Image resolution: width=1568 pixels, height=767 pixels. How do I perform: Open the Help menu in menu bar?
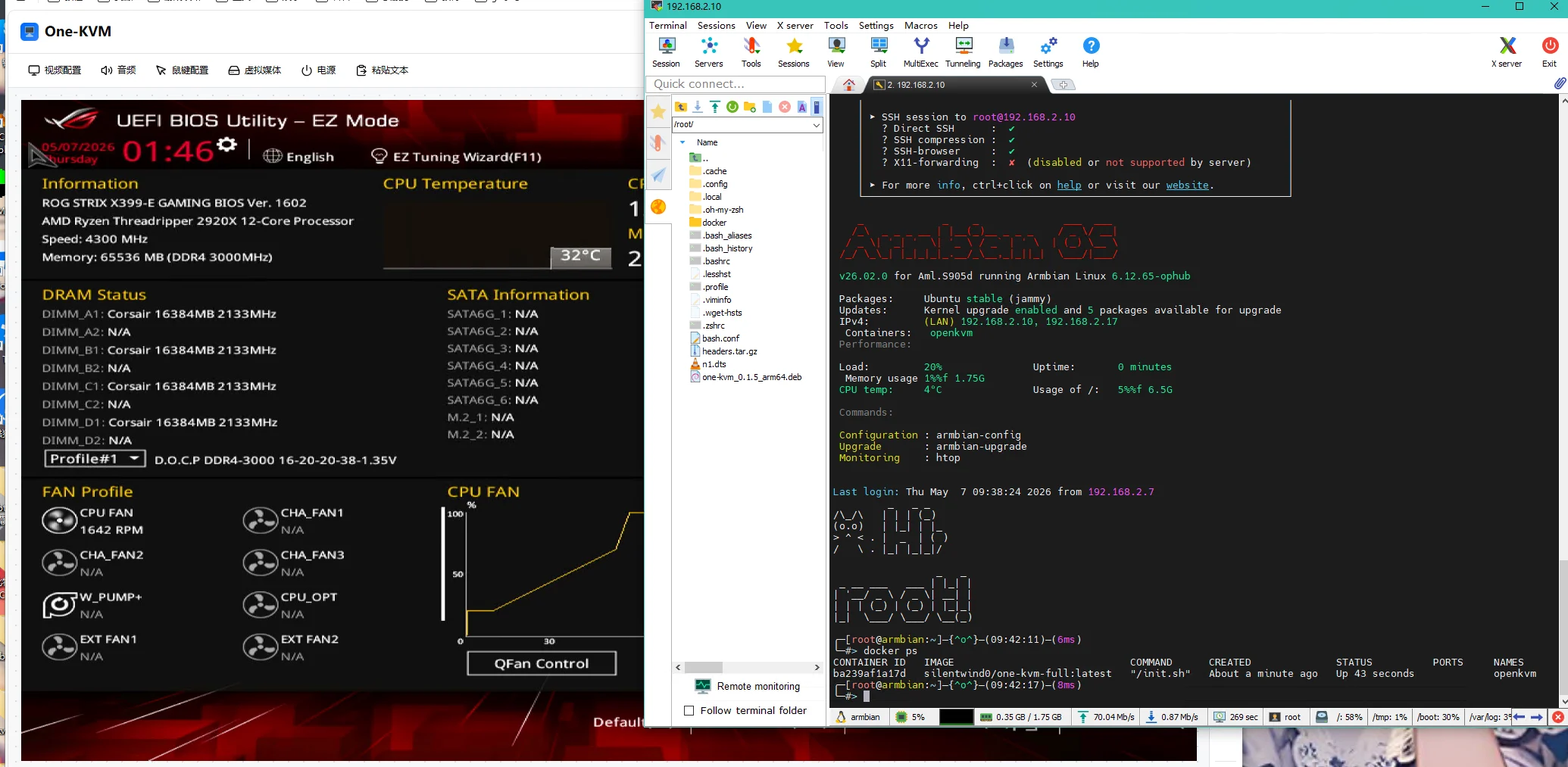pos(958,25)
